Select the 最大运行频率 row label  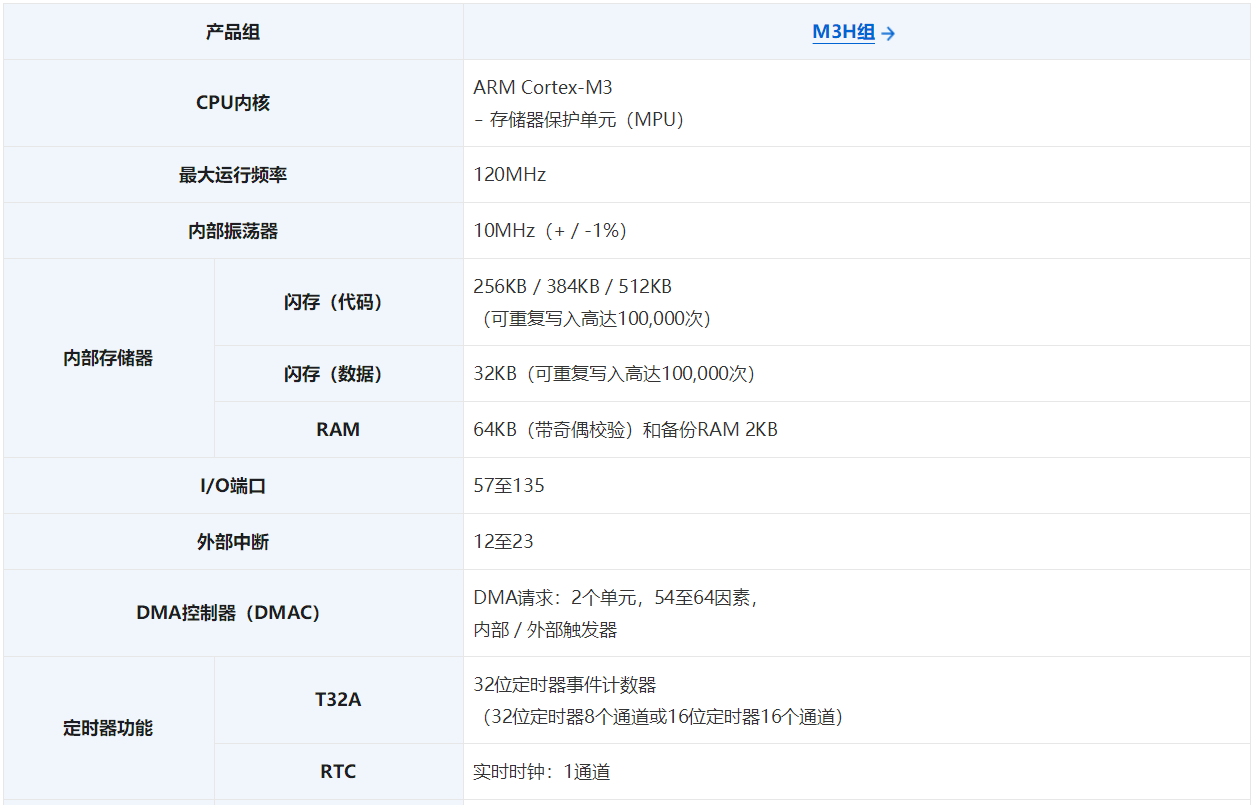click(x=233, y=175)
